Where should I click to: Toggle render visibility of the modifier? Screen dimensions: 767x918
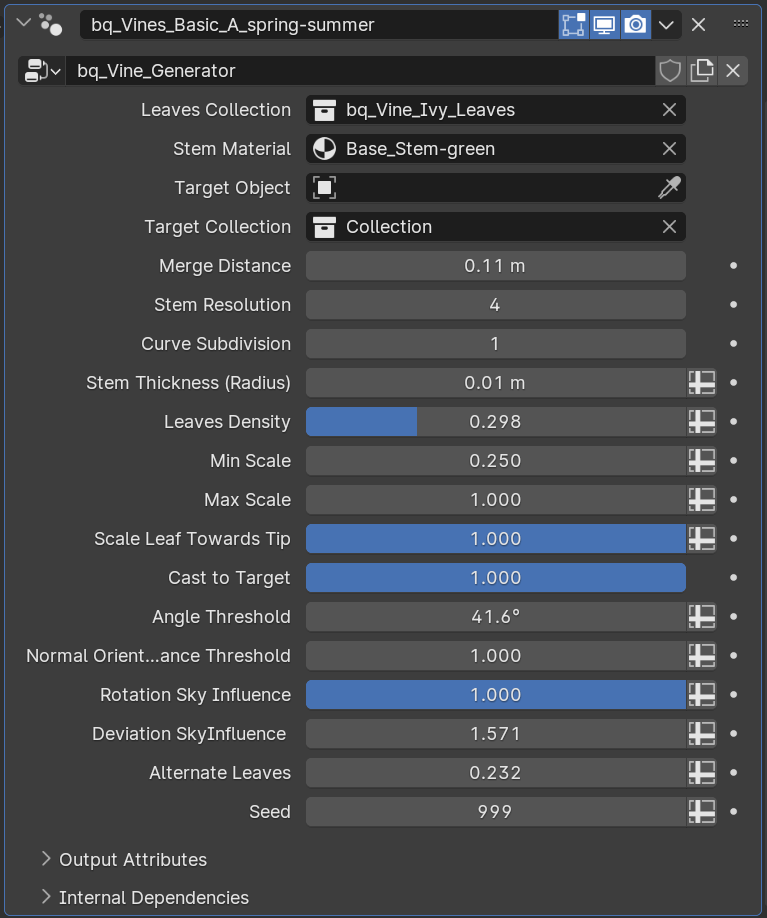634,24
